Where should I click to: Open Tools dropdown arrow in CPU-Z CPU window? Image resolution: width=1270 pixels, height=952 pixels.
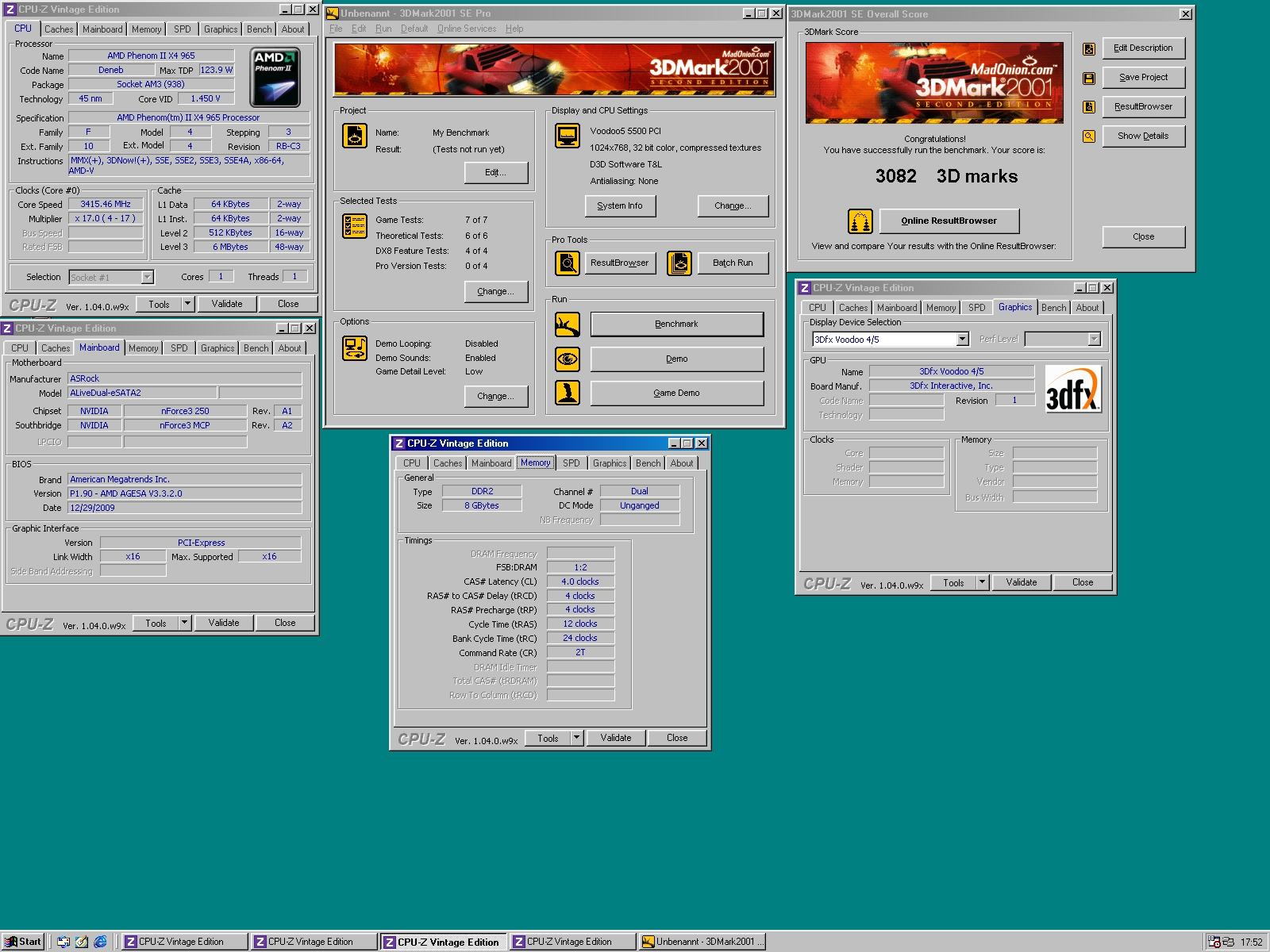(187, 304)
